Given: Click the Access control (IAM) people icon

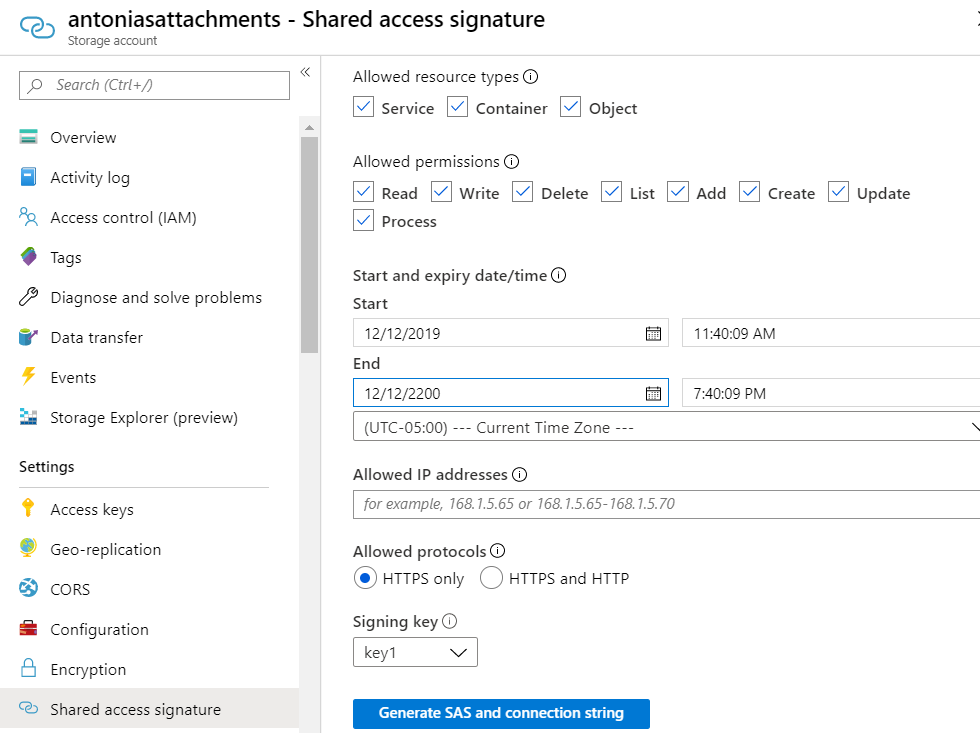Looking at the screenshot, I should point(28,217).
